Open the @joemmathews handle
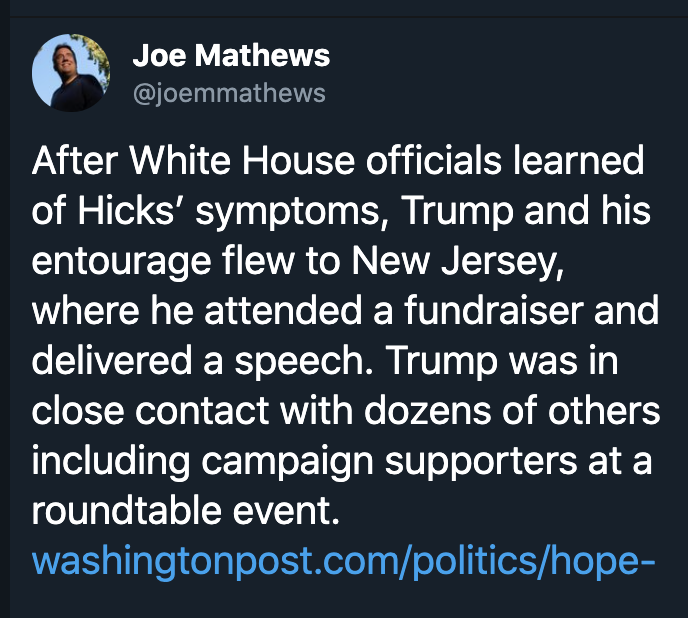Viewport: 688px width, 618px height. point(229,93)
